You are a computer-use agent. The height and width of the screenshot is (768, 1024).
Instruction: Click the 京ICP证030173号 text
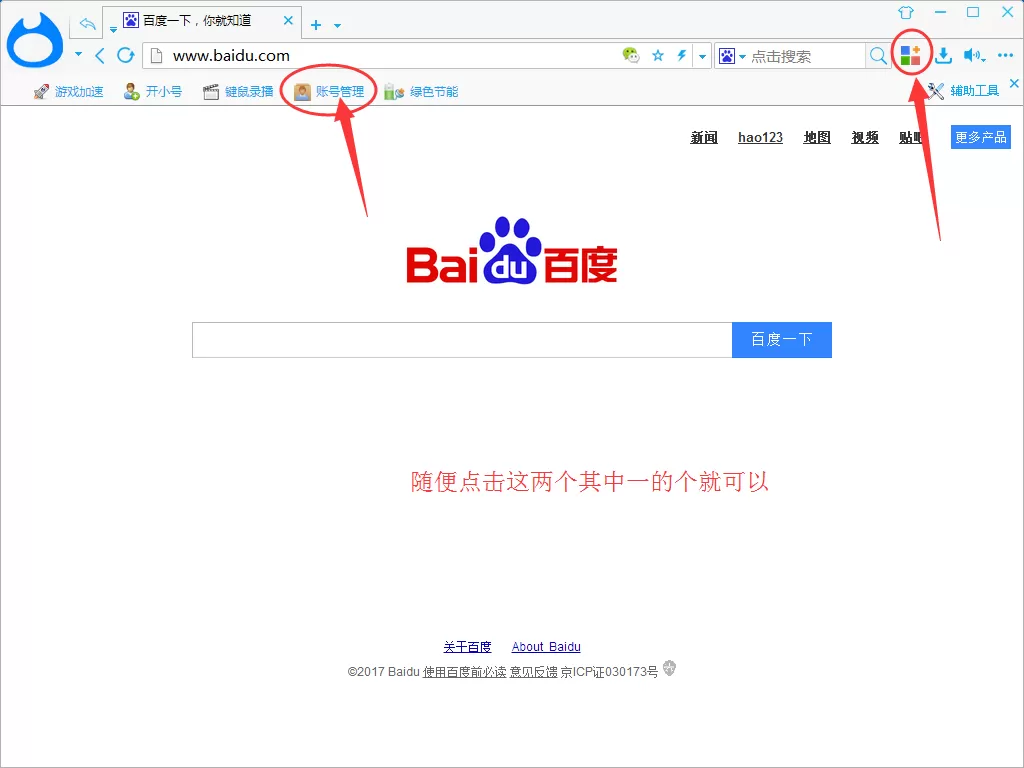609,671
